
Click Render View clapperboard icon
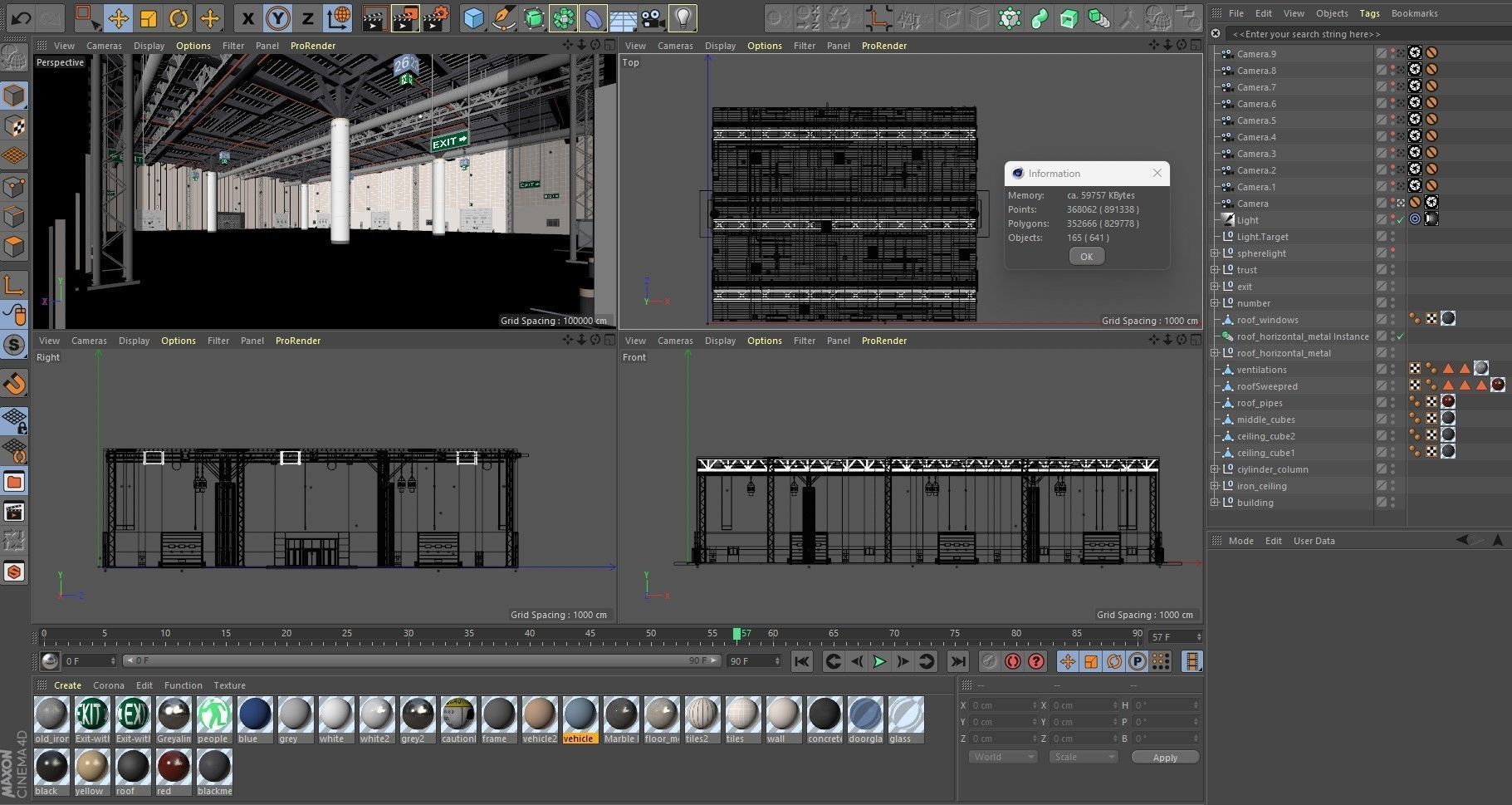click(x=374, y=17)
